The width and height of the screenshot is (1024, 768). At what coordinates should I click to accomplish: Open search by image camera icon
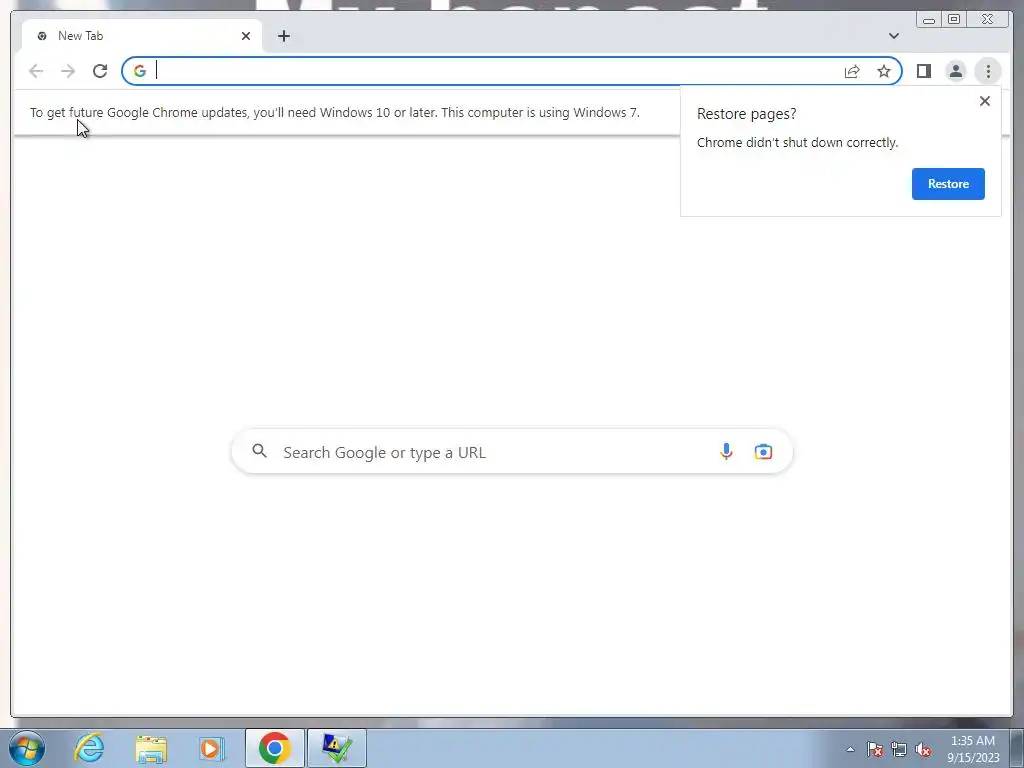pyautogui.click(x=763, y=452)
